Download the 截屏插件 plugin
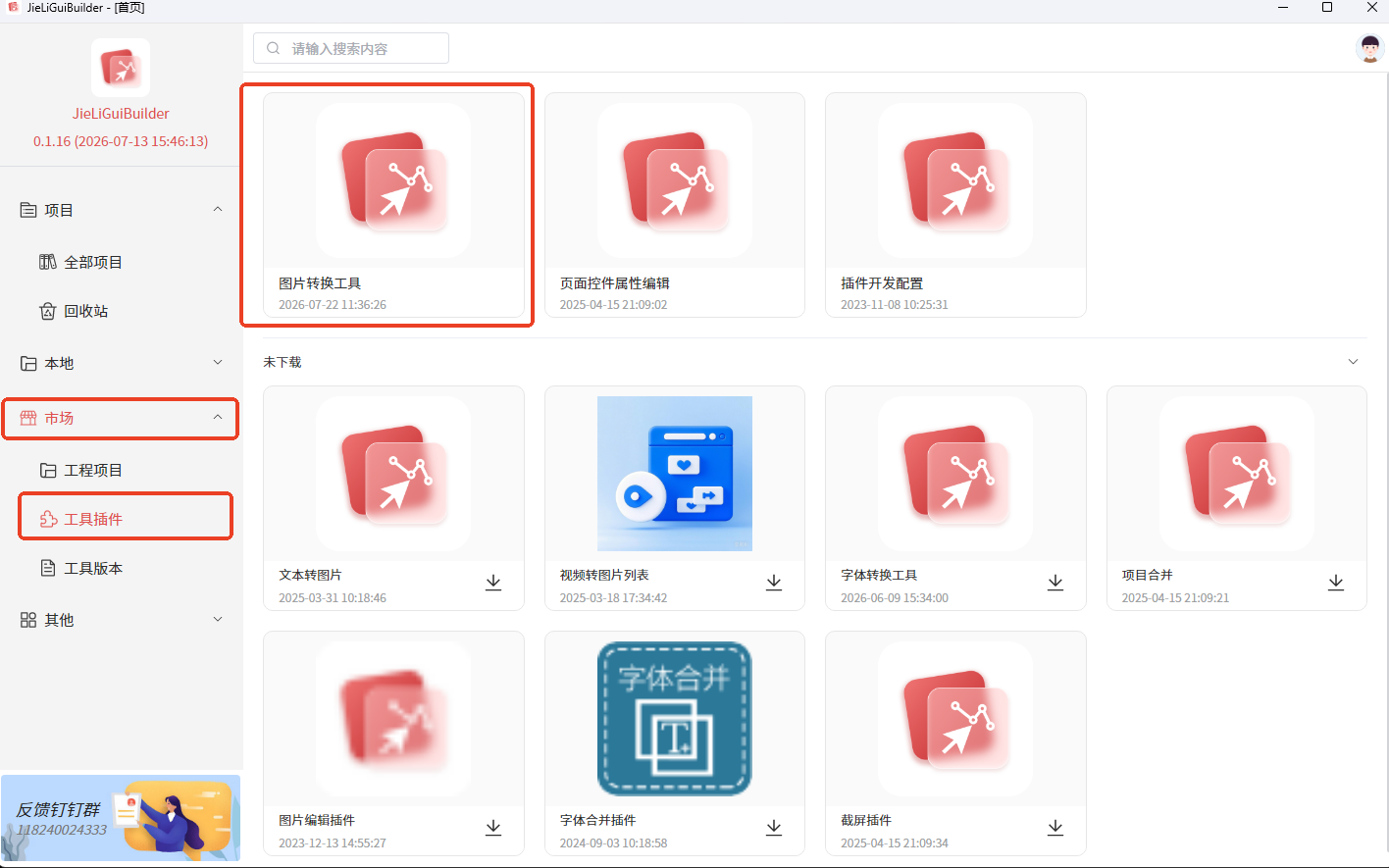The width and height of the screenshot is (1389, 868). [x=1055, y=828]
